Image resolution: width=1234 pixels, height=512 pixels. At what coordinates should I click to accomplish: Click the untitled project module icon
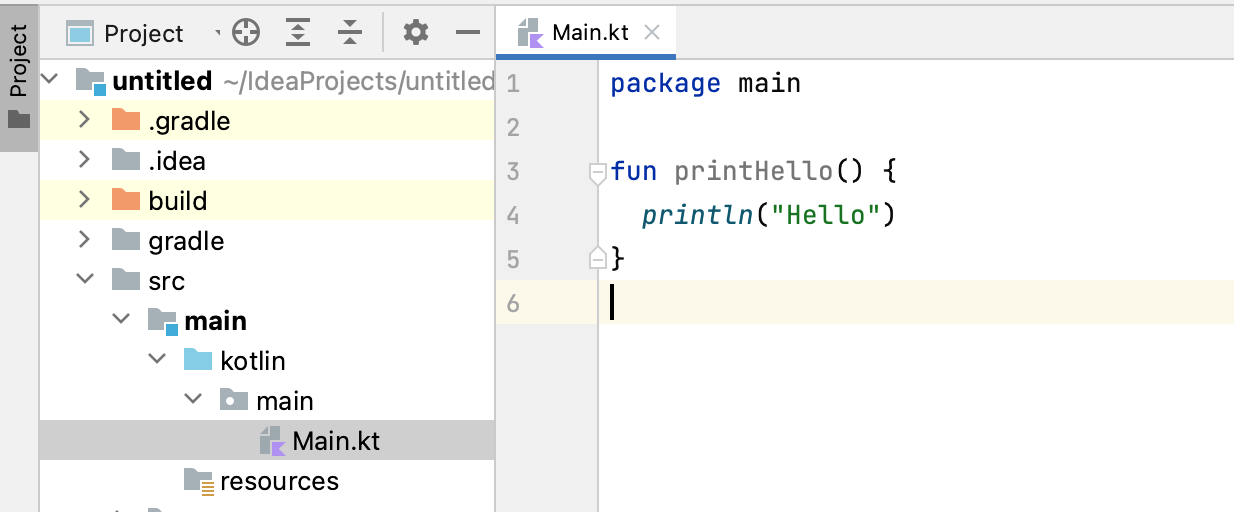[x=91, y=81]
